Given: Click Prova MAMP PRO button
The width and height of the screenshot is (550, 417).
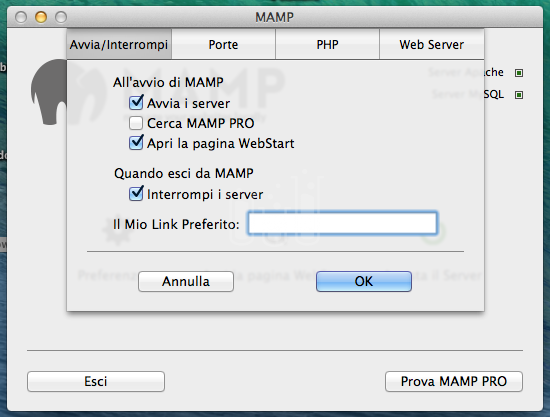Looking at the screenshot, I should 454,381.
